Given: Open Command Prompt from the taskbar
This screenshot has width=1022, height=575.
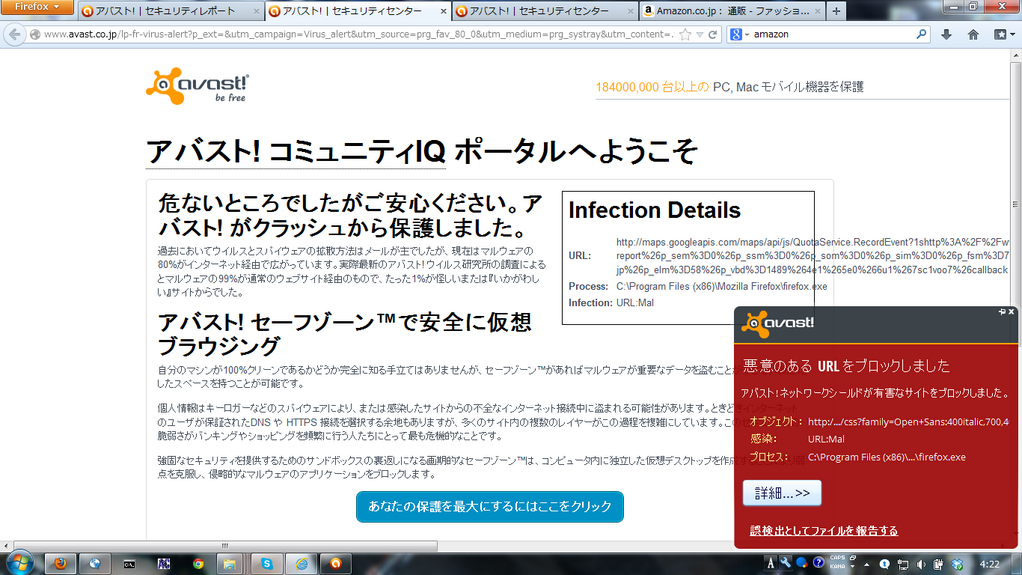Looking at the screenshot, I should [x=129, y=564].
